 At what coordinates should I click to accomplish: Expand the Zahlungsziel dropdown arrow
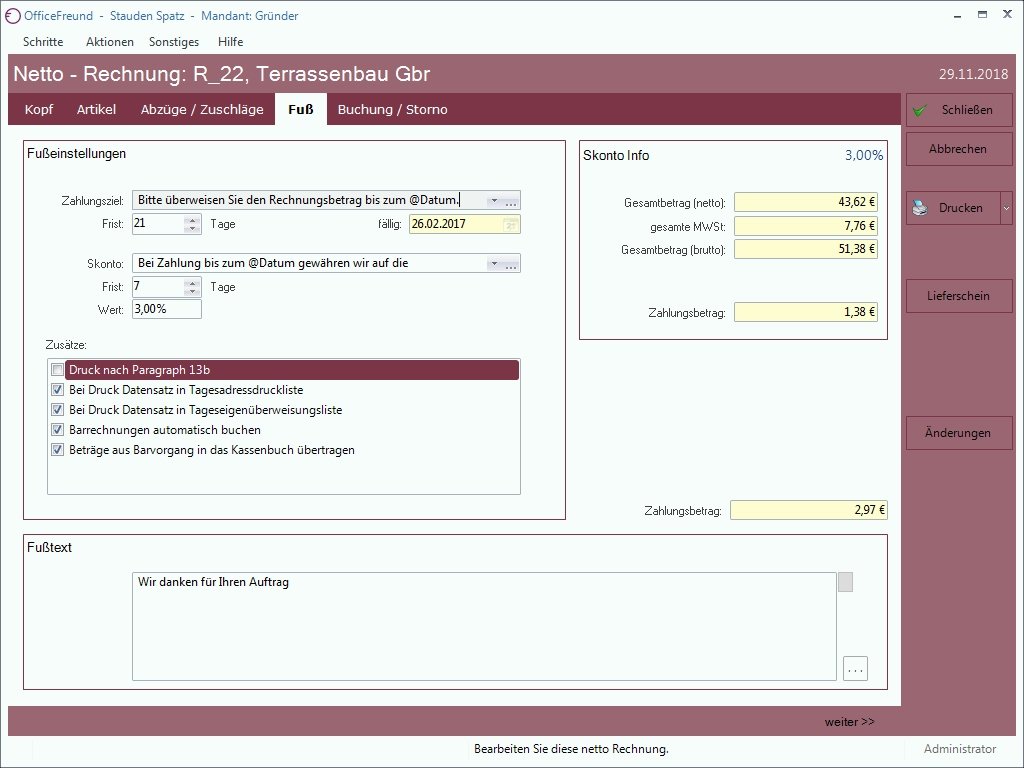click(494, 200)
